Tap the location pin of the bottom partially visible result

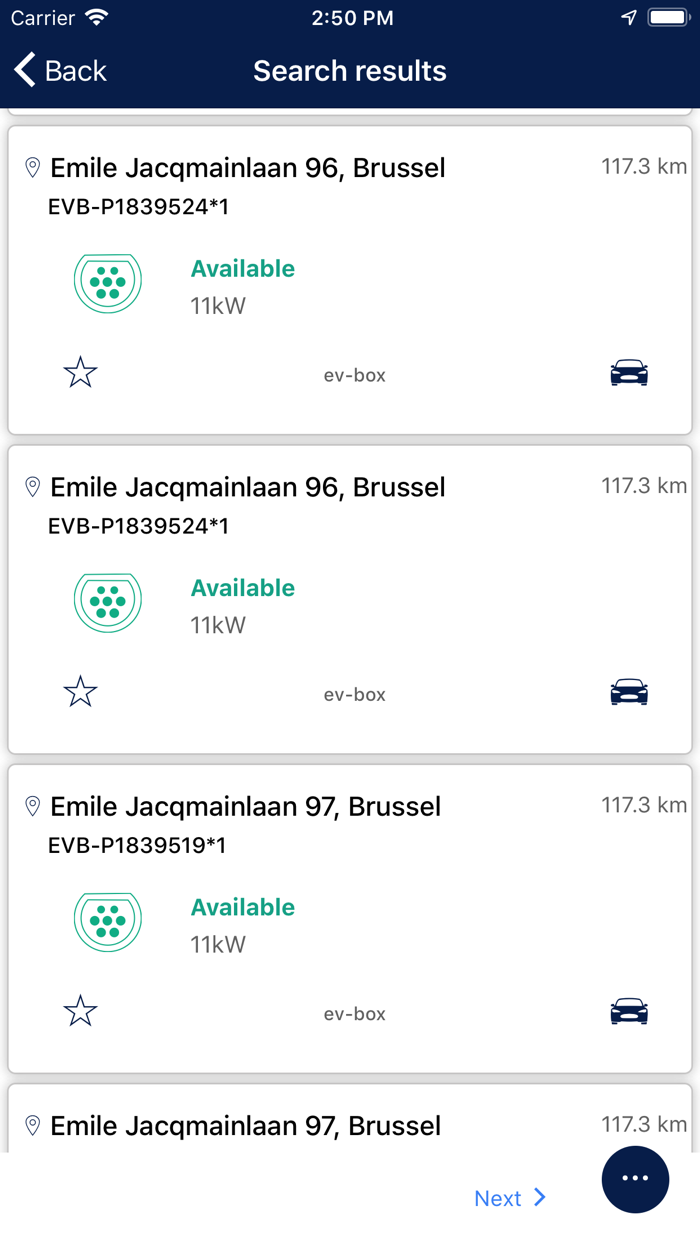click(x=31, y=1125)
